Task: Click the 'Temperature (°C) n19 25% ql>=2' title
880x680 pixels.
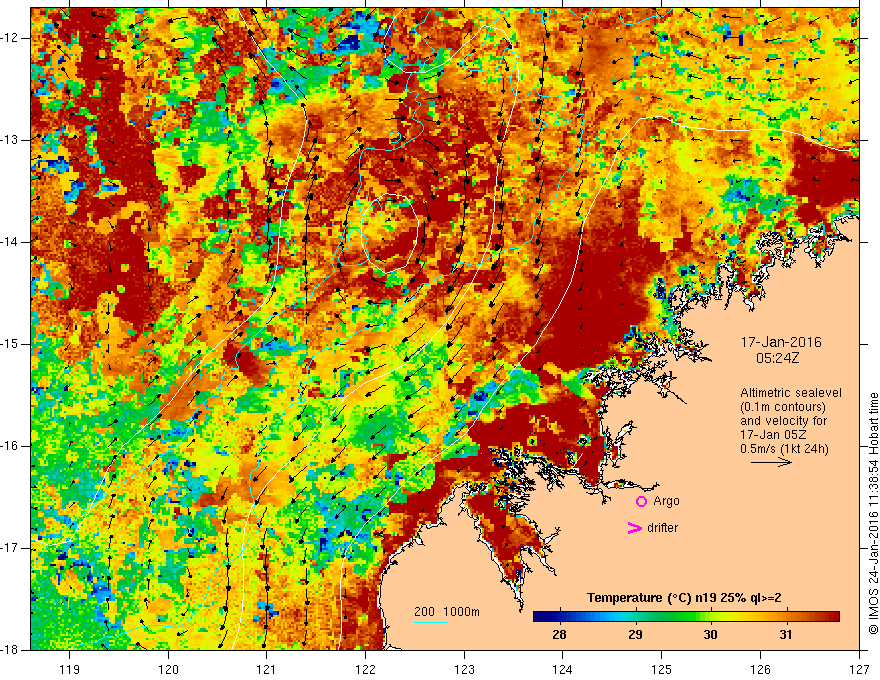Action: tap(684, 598)
